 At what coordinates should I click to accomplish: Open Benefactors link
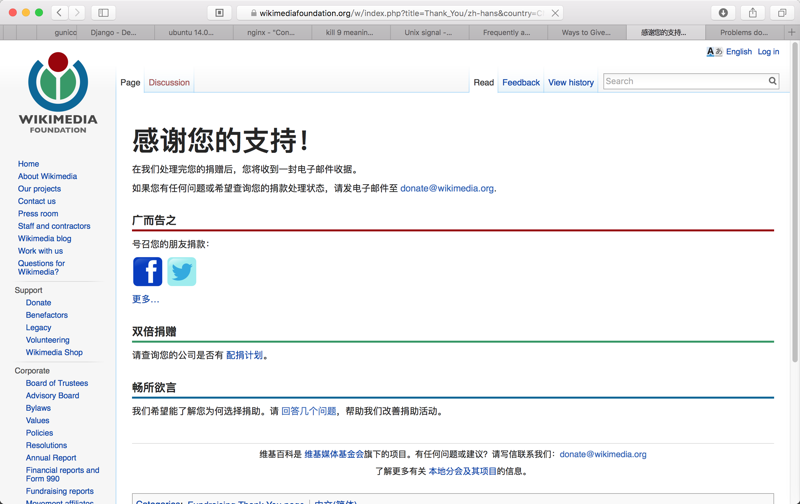47,315
